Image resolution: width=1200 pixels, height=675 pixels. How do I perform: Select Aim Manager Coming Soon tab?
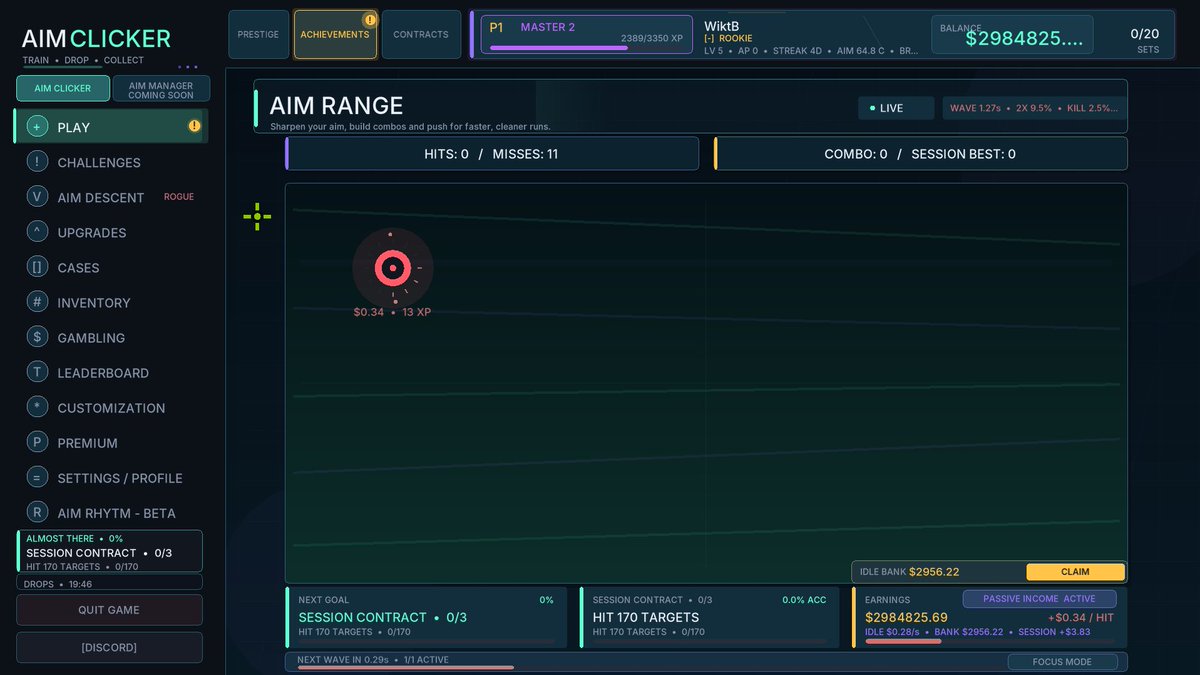pyautogui.click(x=161, y=88)
